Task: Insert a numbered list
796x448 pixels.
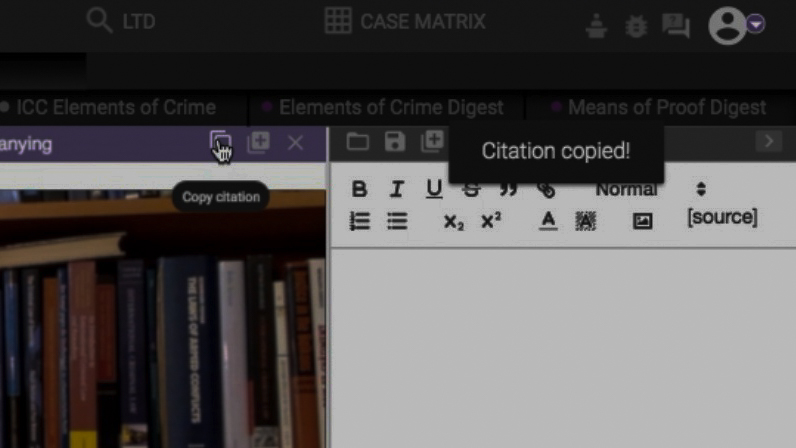Action: (359, 221)
